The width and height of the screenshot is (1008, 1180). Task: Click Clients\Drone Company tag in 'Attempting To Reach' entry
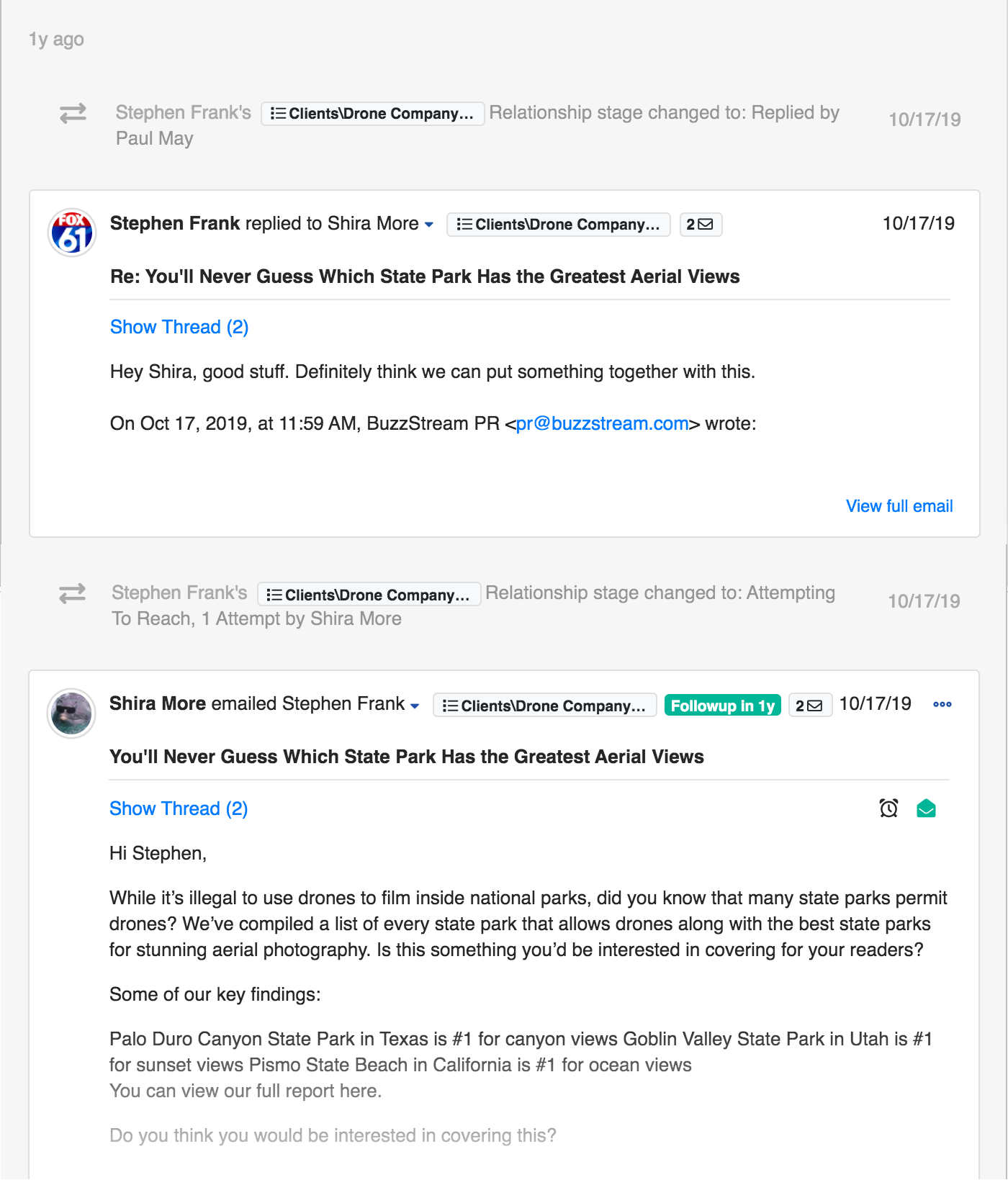coord(369,595)
